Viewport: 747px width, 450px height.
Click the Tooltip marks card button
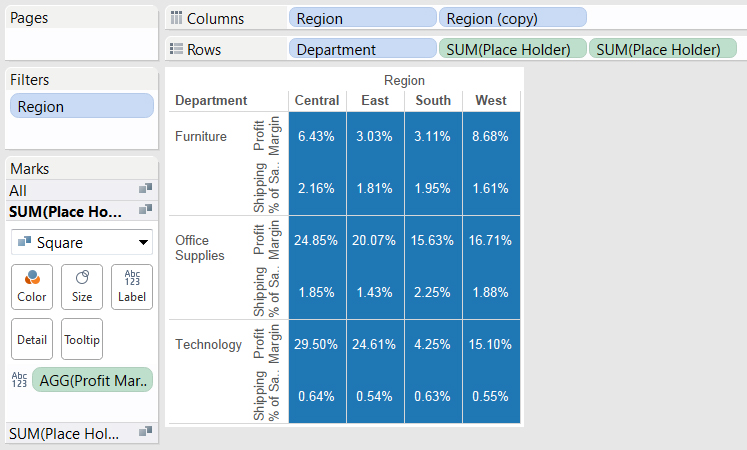(x=82, y=339)
